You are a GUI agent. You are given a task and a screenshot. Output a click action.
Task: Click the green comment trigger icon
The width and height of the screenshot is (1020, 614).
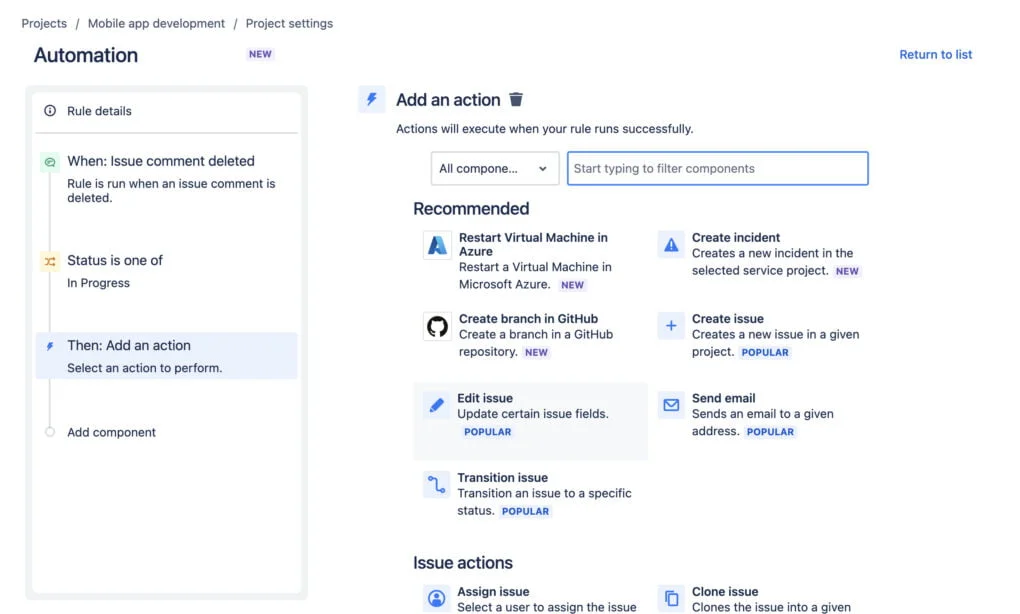click(50, 161)
